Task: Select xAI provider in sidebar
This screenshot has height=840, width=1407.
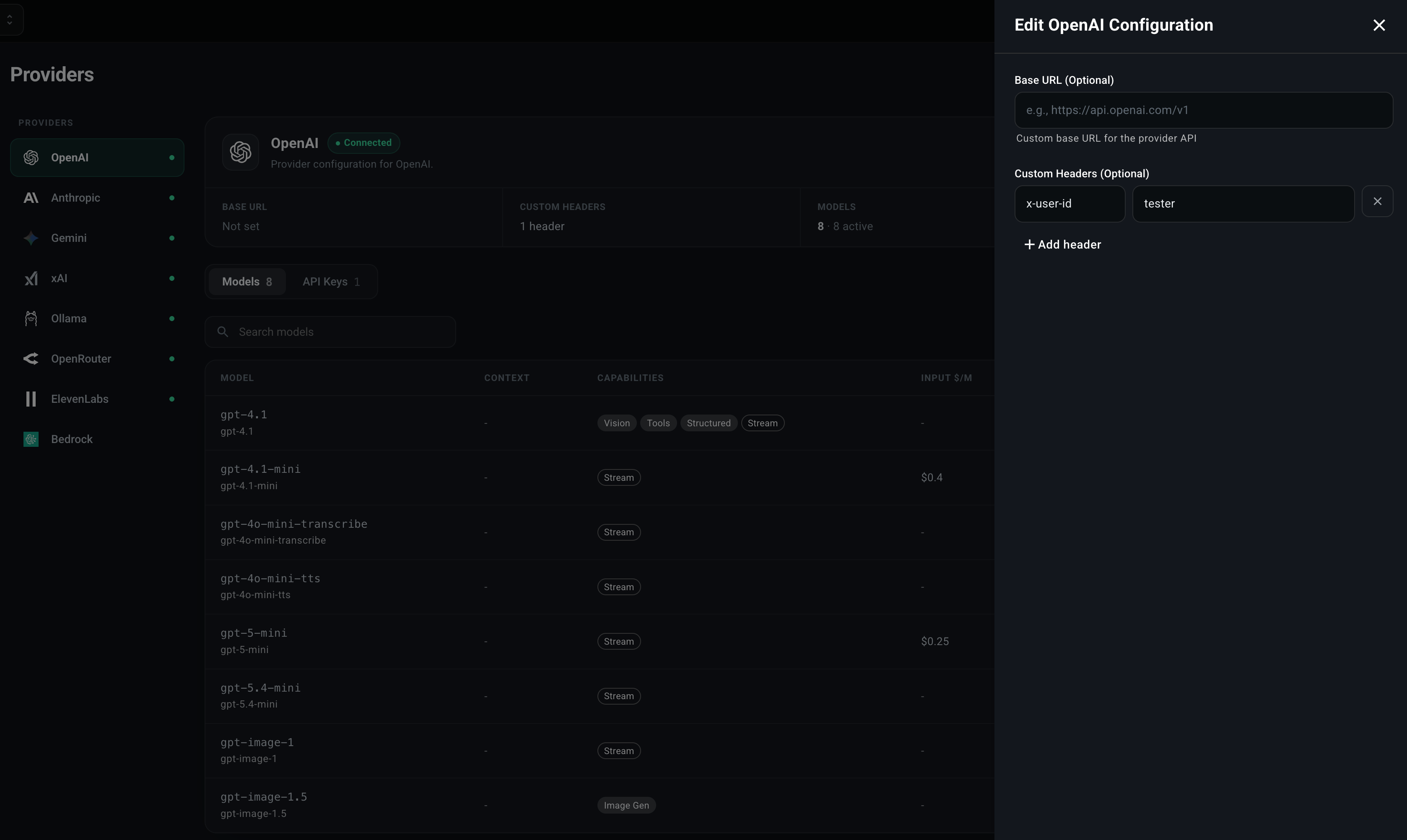Action: 97,278
